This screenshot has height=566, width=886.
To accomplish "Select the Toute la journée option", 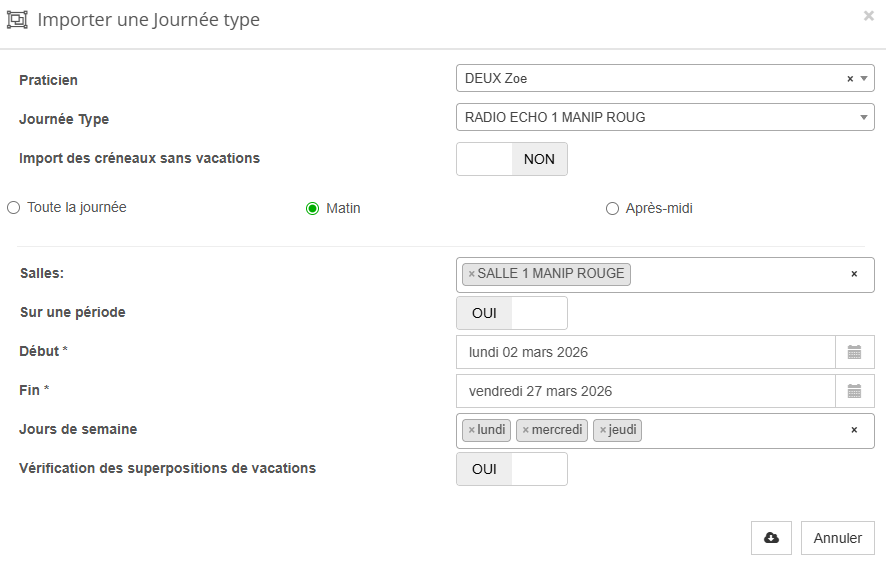I will [14, 208].
